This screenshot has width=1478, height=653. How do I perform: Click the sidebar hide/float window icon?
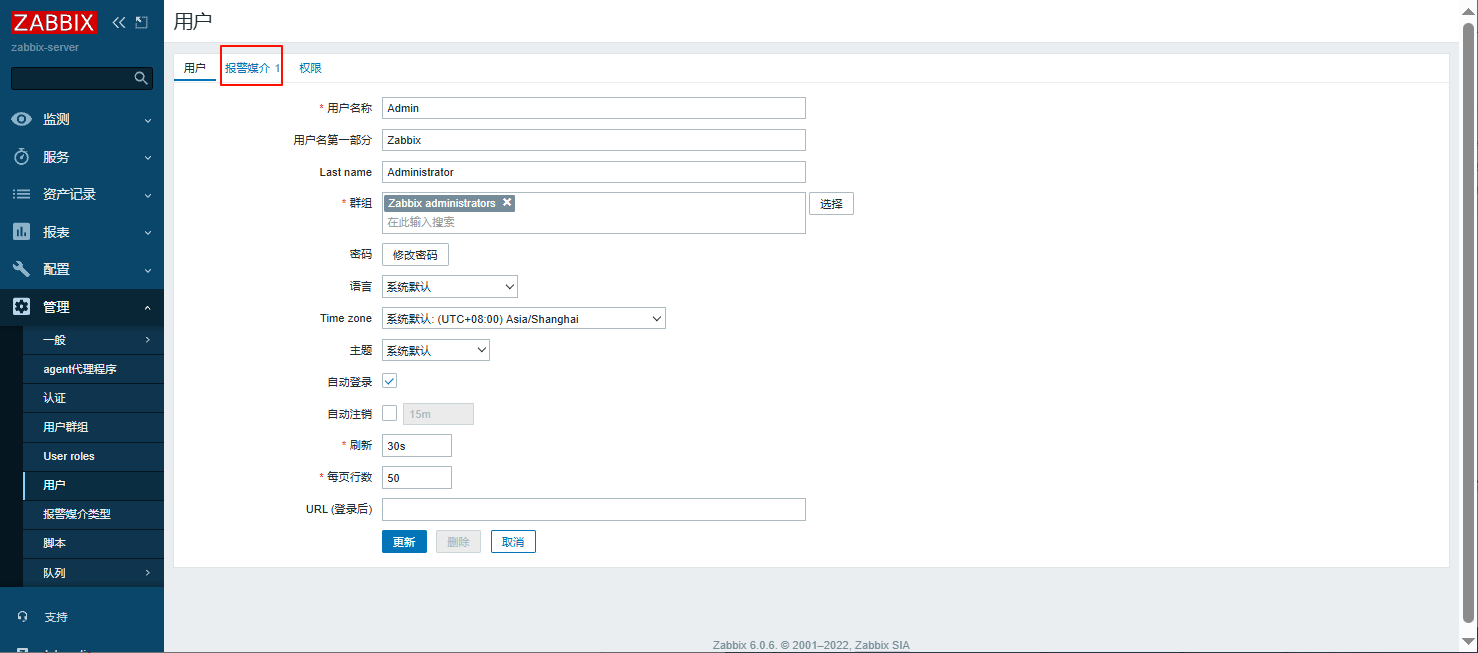141,22
